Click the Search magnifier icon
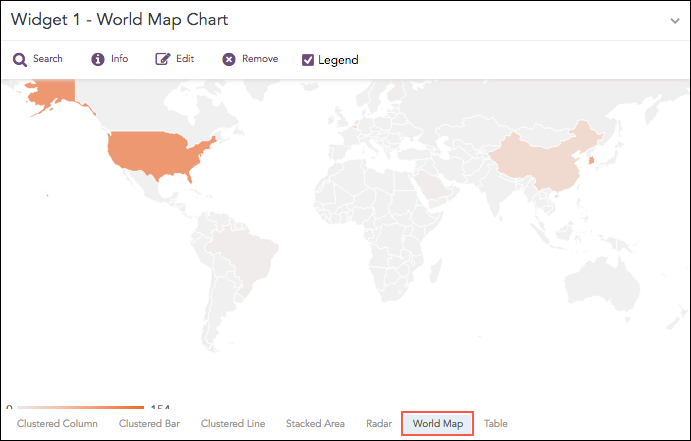 pos(19,59)
